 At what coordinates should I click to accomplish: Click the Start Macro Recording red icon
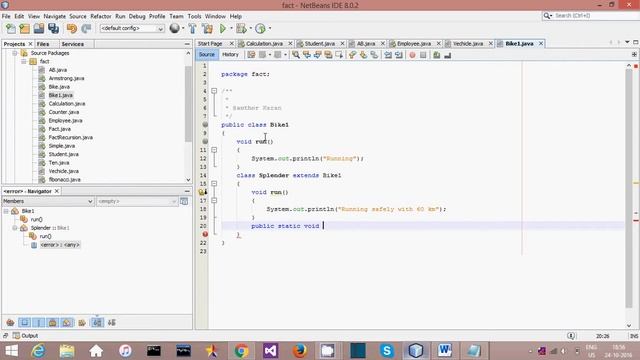click(x=412, y=55)
